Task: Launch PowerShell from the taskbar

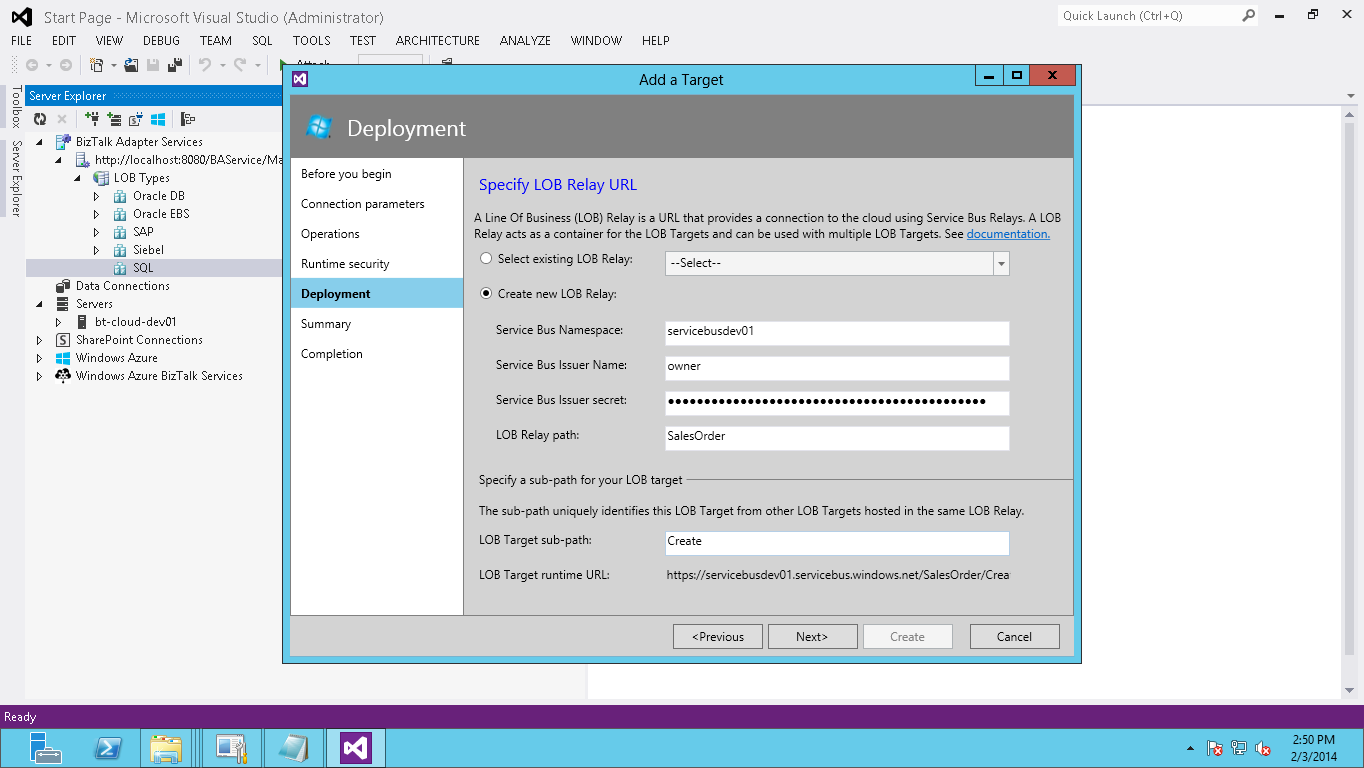Action: tap(107, 748)
